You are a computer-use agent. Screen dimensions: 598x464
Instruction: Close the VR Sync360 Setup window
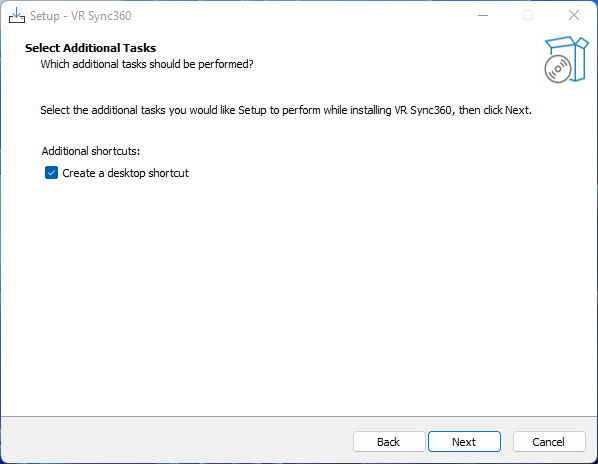(574, 16)
